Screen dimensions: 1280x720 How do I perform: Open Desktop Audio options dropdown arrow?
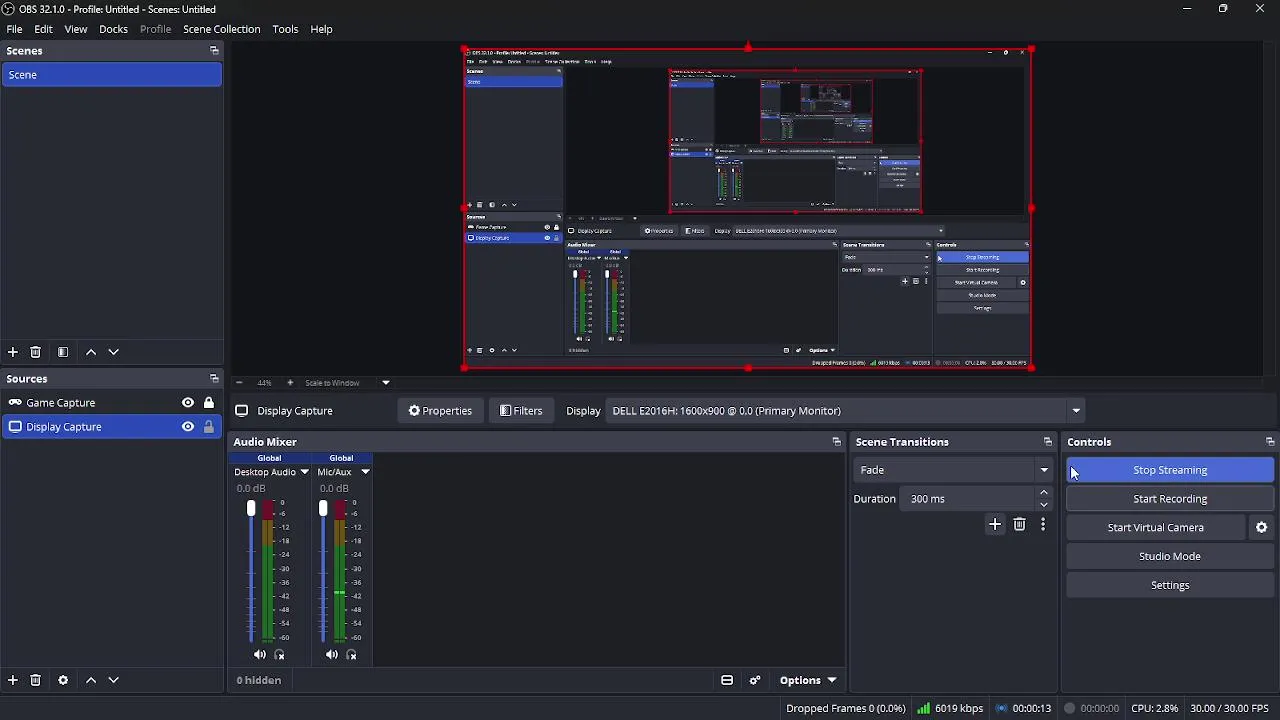point(305,472)
